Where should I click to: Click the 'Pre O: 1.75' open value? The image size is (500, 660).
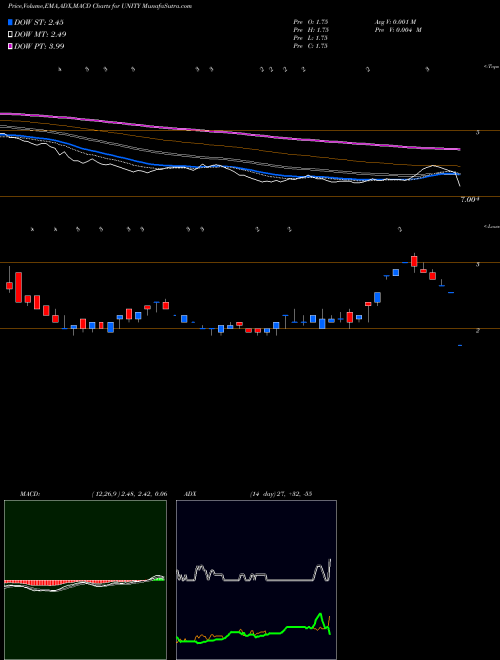point(311,21)
